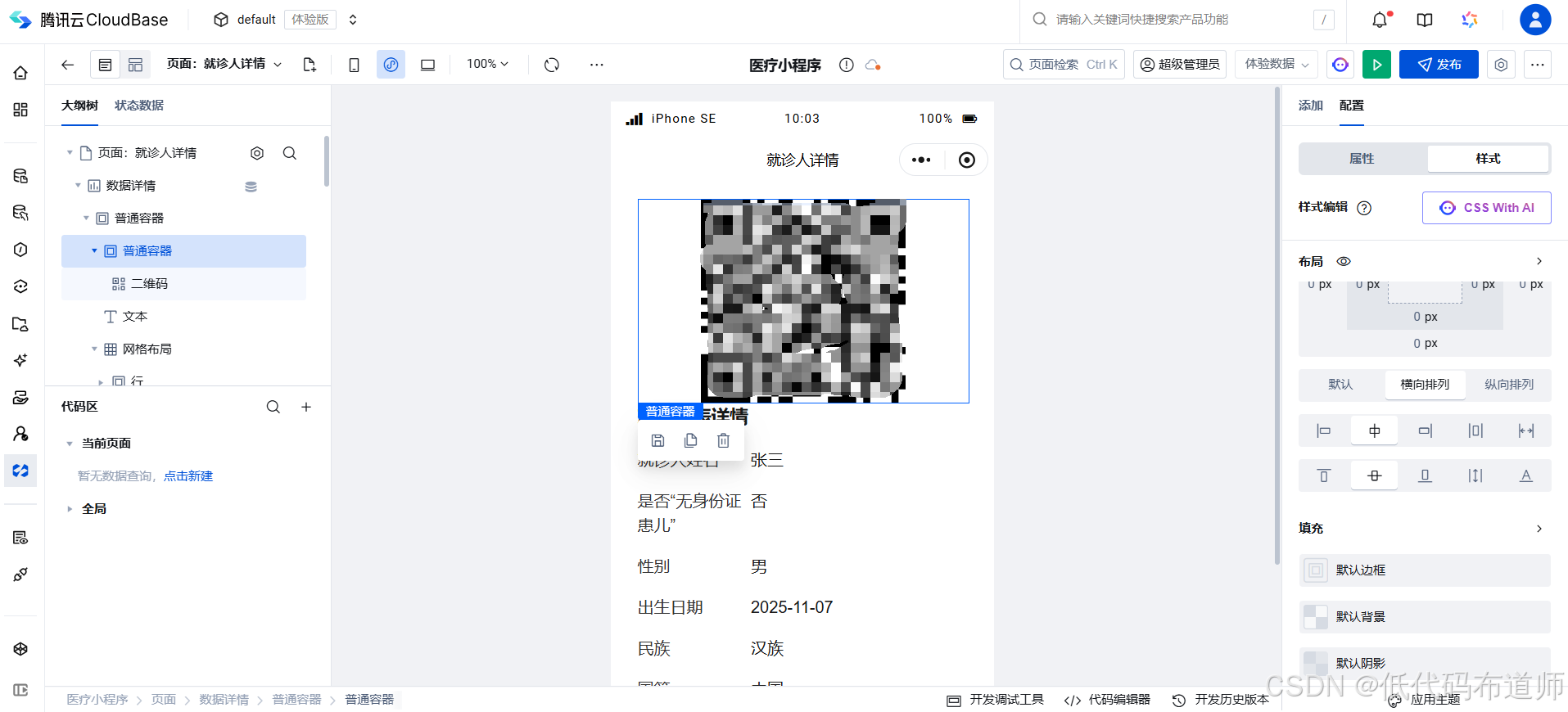The image size is (1568, 712).
Task: Search in the code area
Action: click(x=273, y=407)
